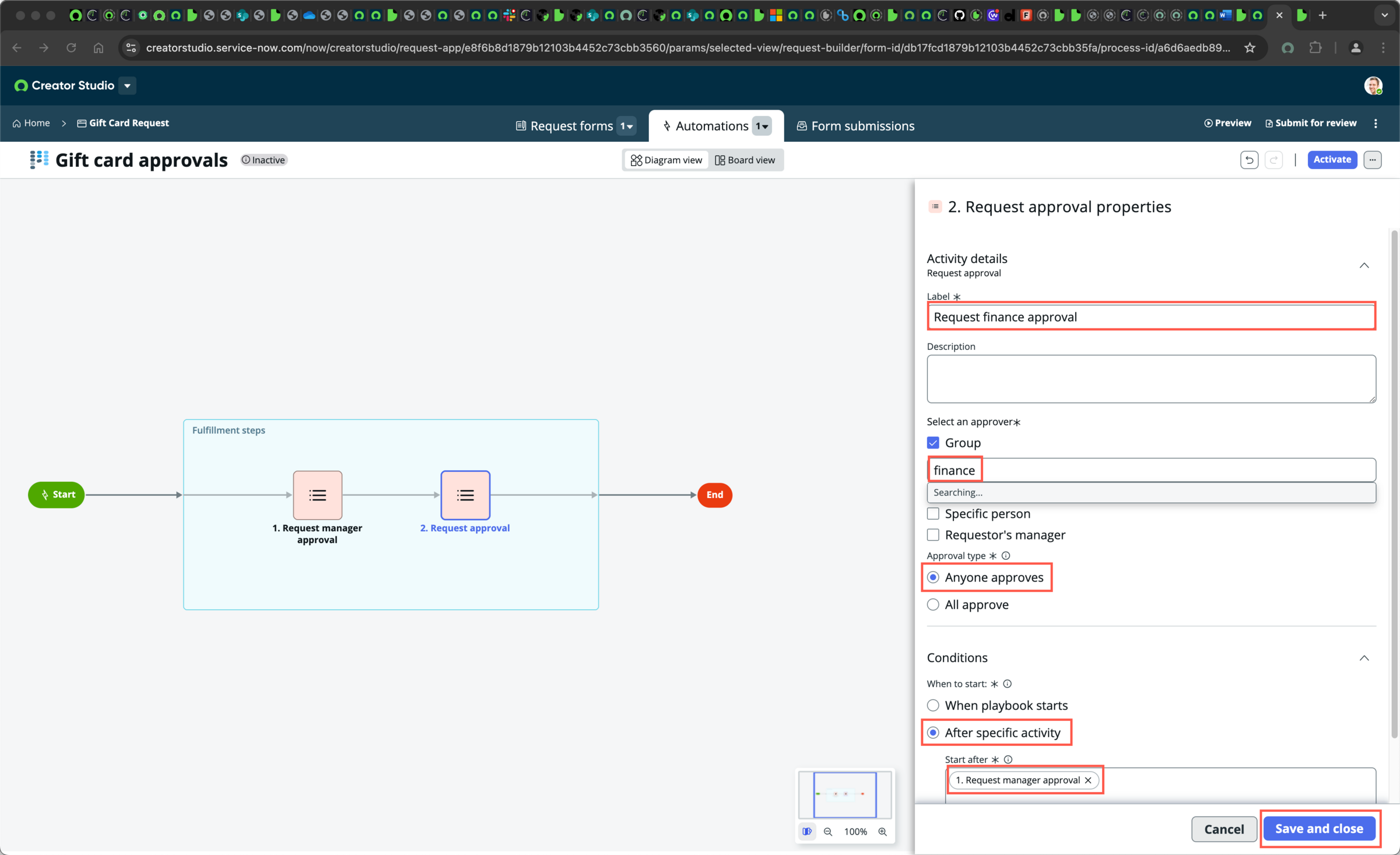Collapse the Conditions section chevron
This screenshot has width=1400, height=855.
1364,658
